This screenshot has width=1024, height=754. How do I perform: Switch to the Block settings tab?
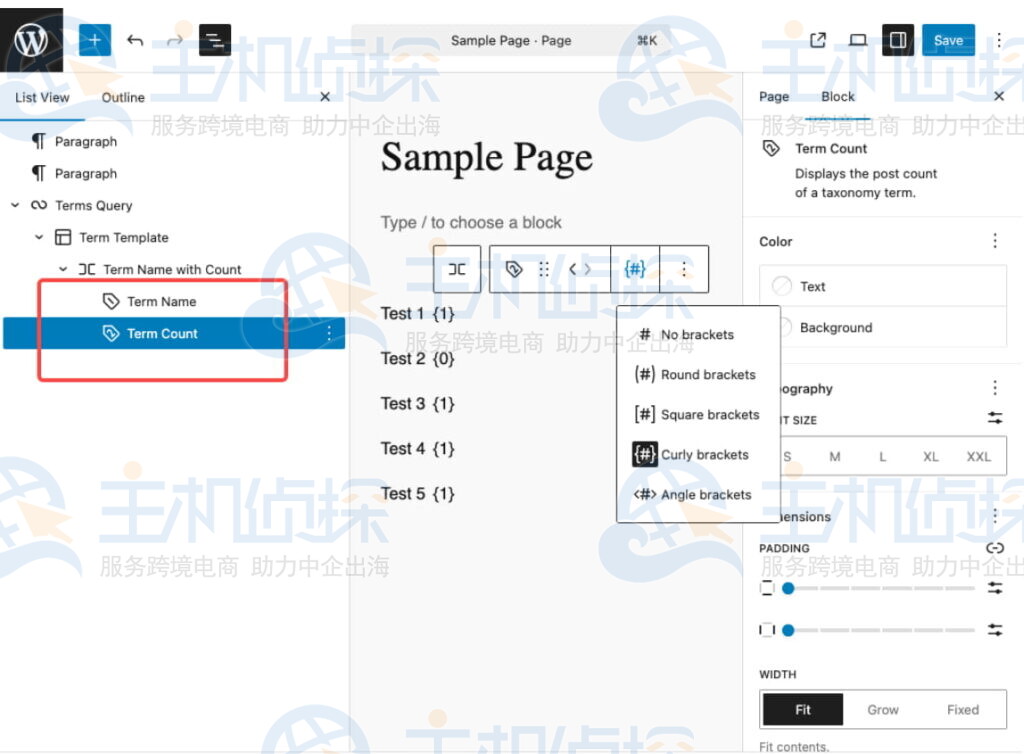pyautogui.click(x=838, y=97)
